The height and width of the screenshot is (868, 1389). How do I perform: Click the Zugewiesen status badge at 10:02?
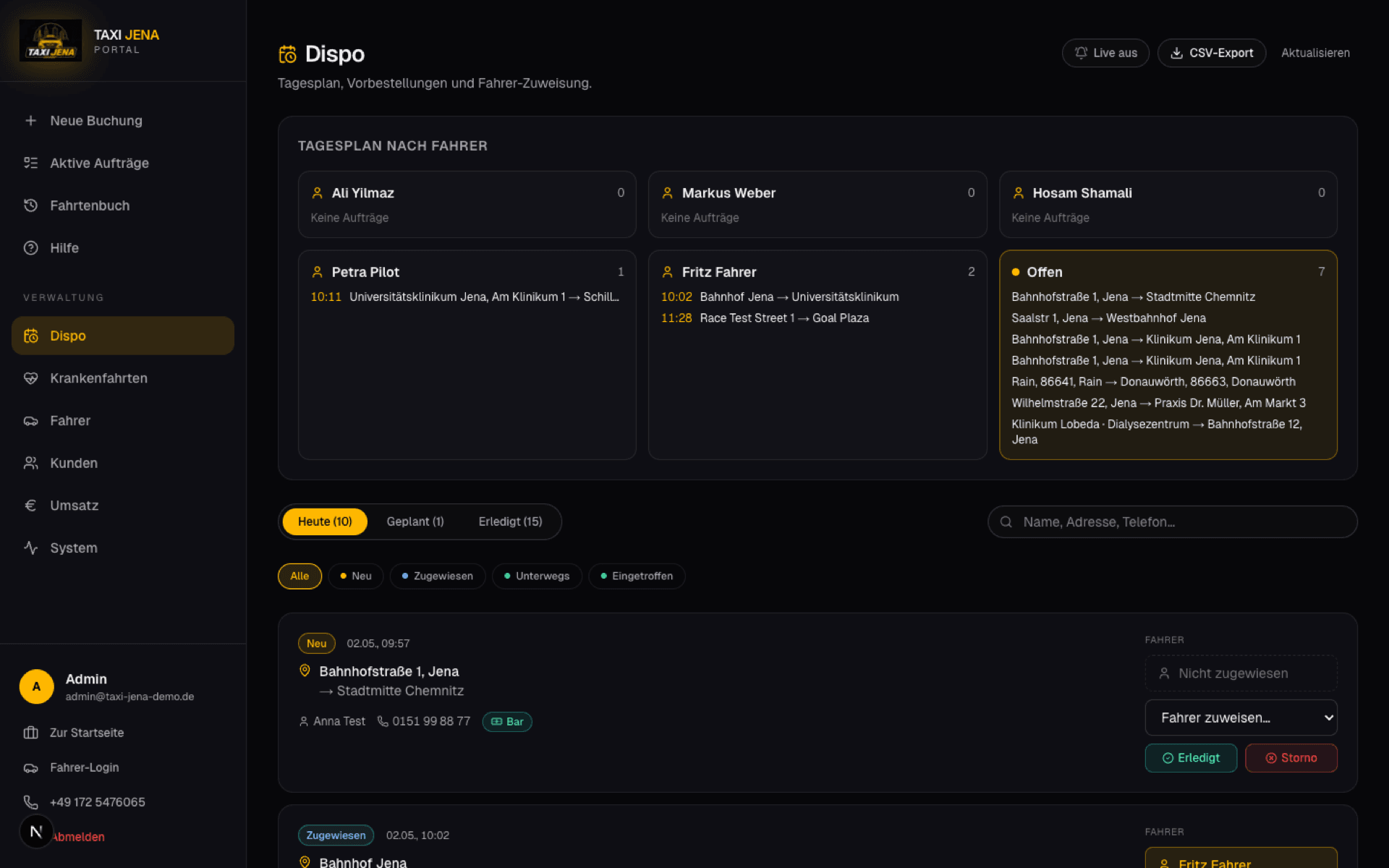336,835
